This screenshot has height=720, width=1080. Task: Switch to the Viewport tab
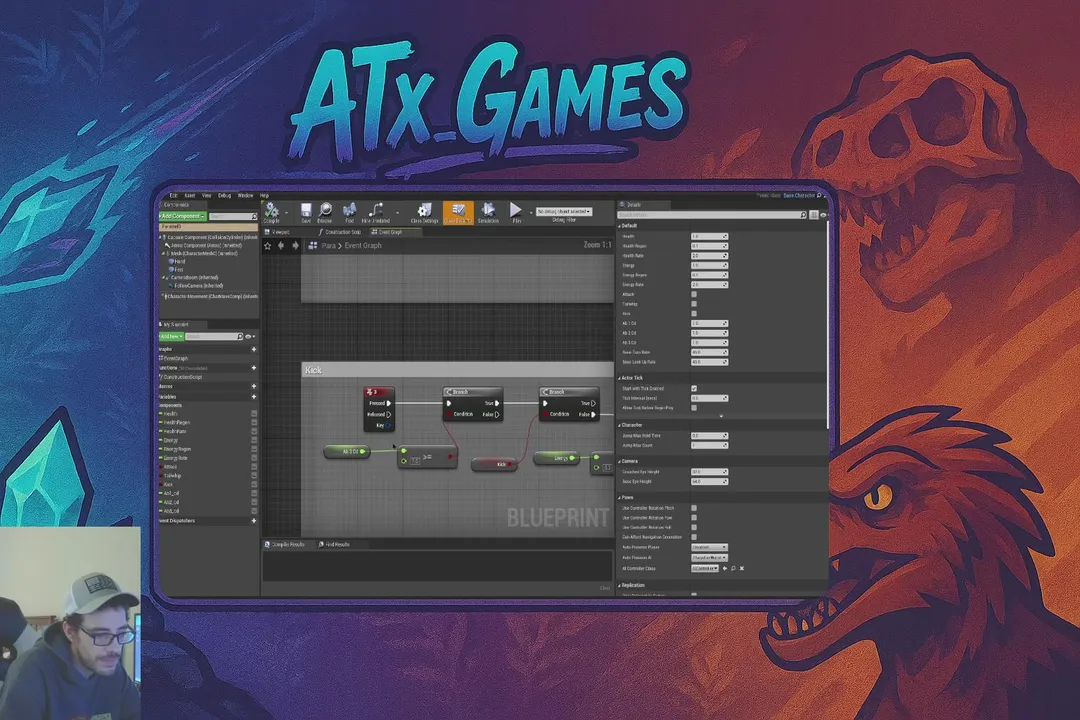pos(278,232)
